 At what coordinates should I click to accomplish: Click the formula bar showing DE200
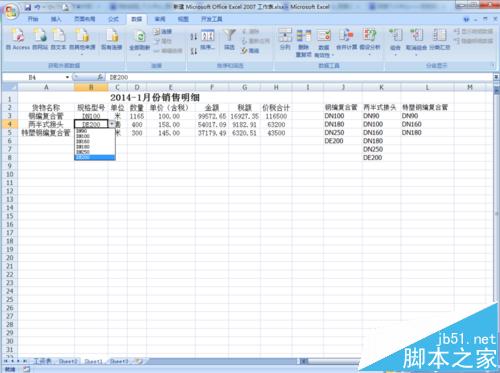click(299, 77)
